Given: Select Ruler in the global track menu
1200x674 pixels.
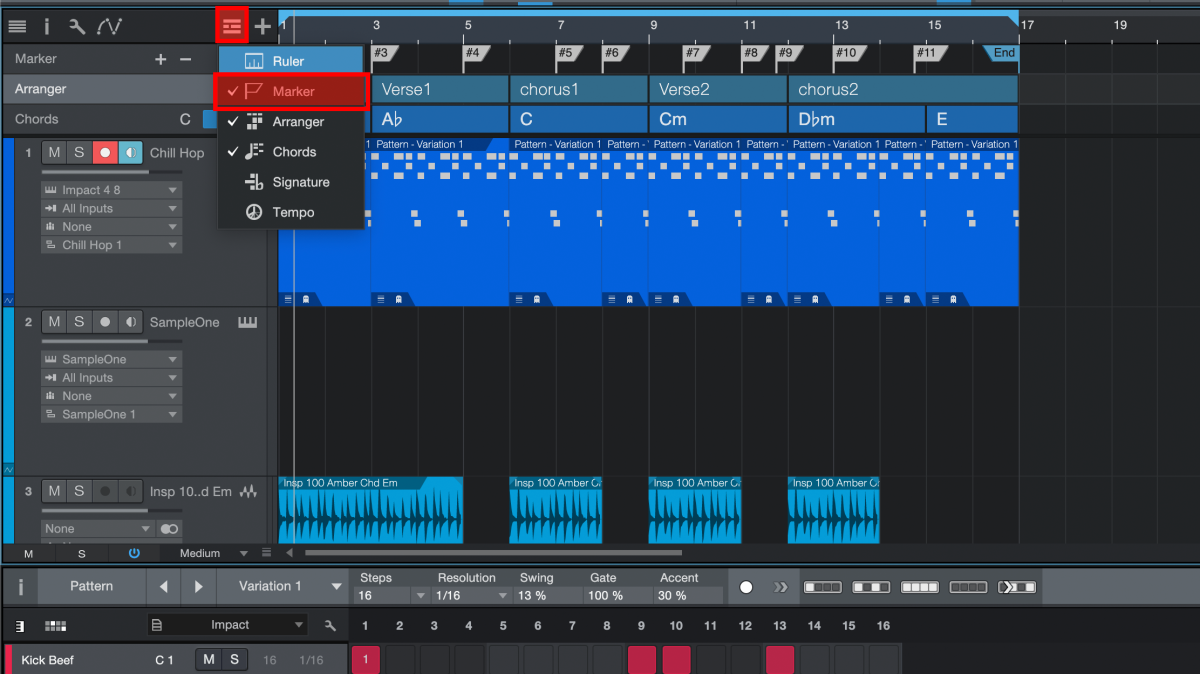Looking at the screenshot, I should (290, 61).
